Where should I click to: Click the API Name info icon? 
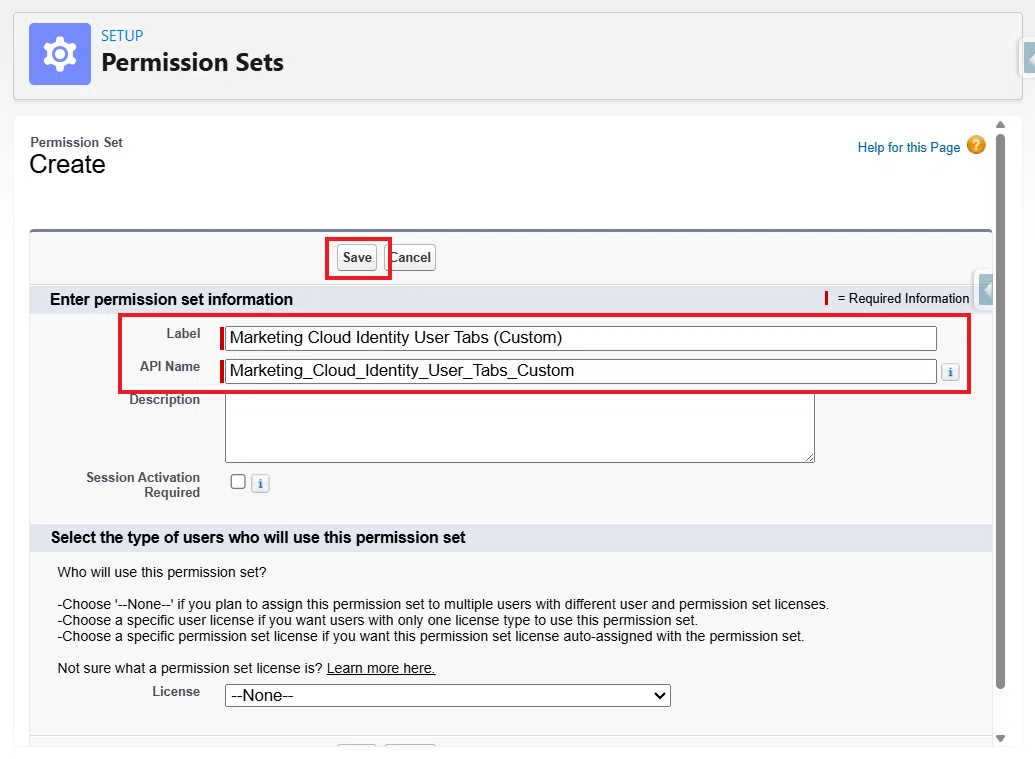(950, 372)
